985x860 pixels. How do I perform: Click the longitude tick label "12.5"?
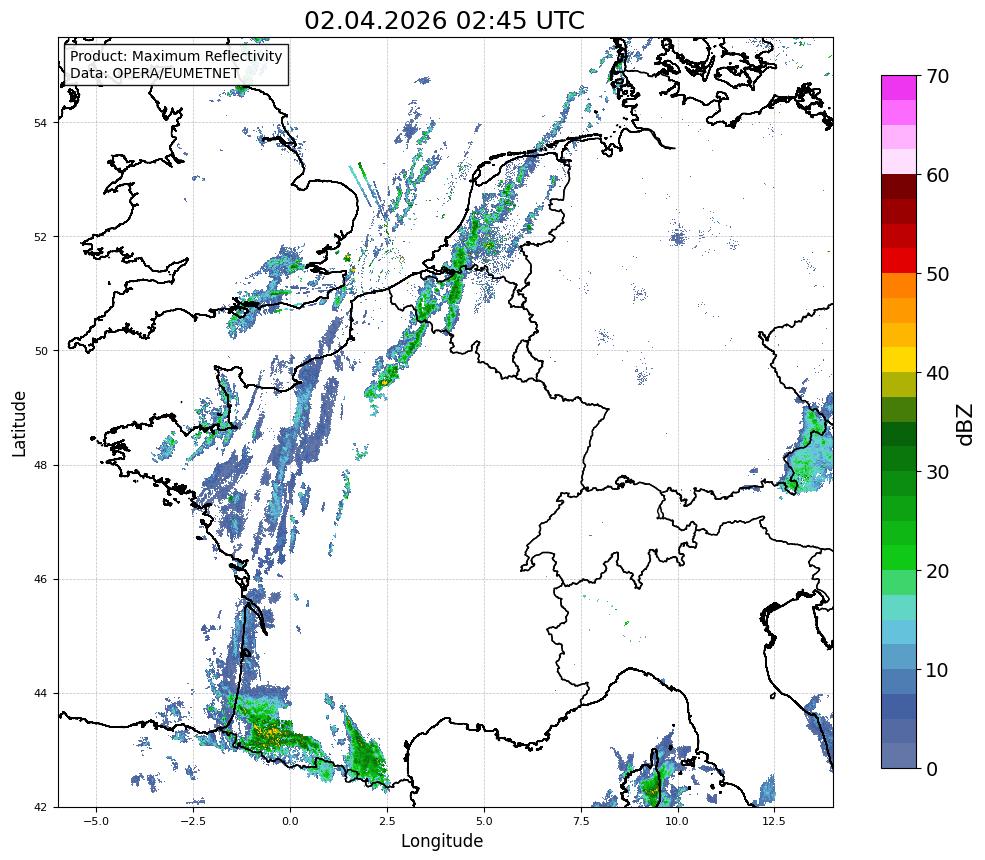[774, 821]
